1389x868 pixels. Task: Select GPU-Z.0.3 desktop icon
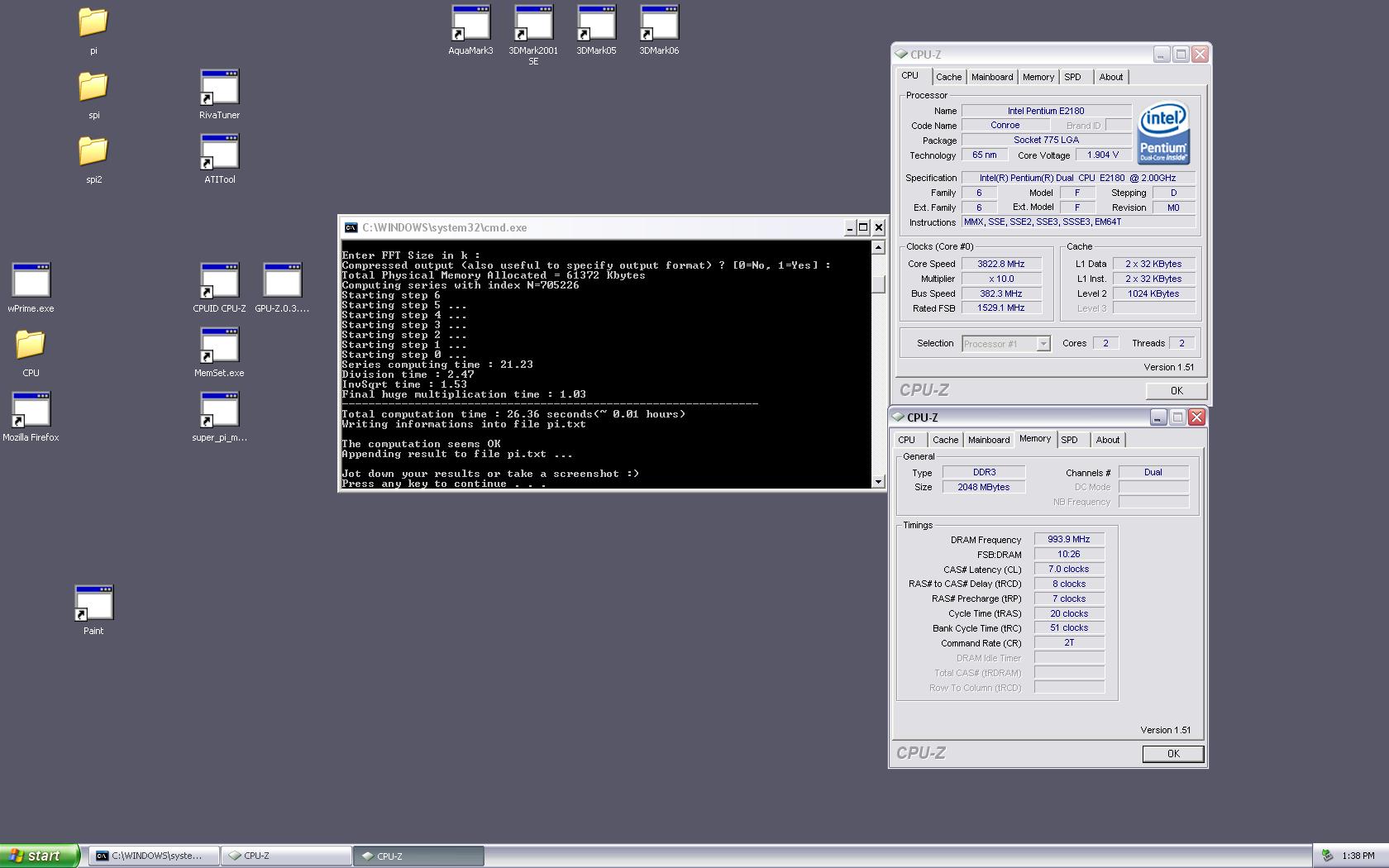click(x=282, y=281)
